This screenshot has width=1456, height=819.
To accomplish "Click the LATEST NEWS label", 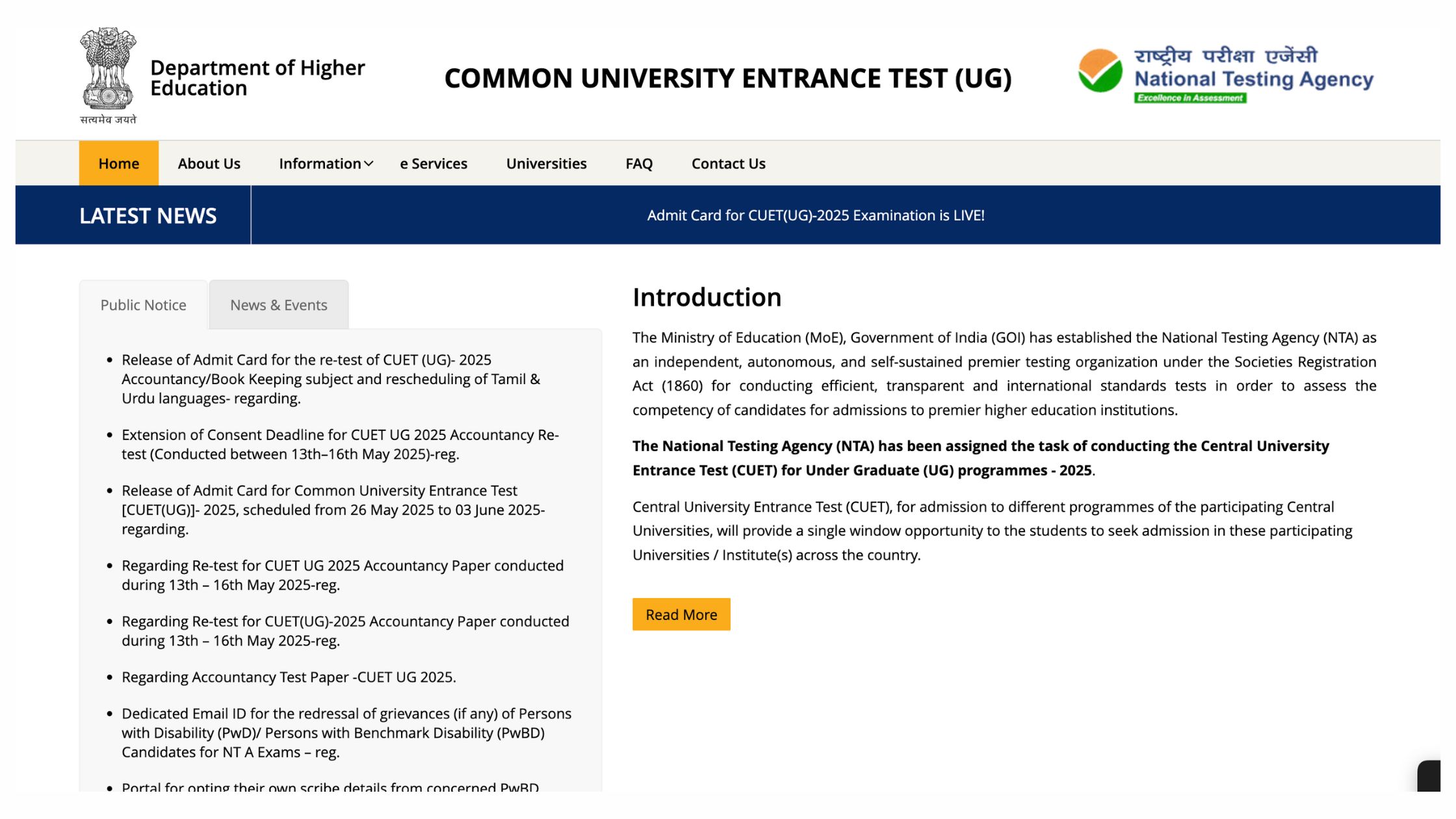I will (148, 215).
